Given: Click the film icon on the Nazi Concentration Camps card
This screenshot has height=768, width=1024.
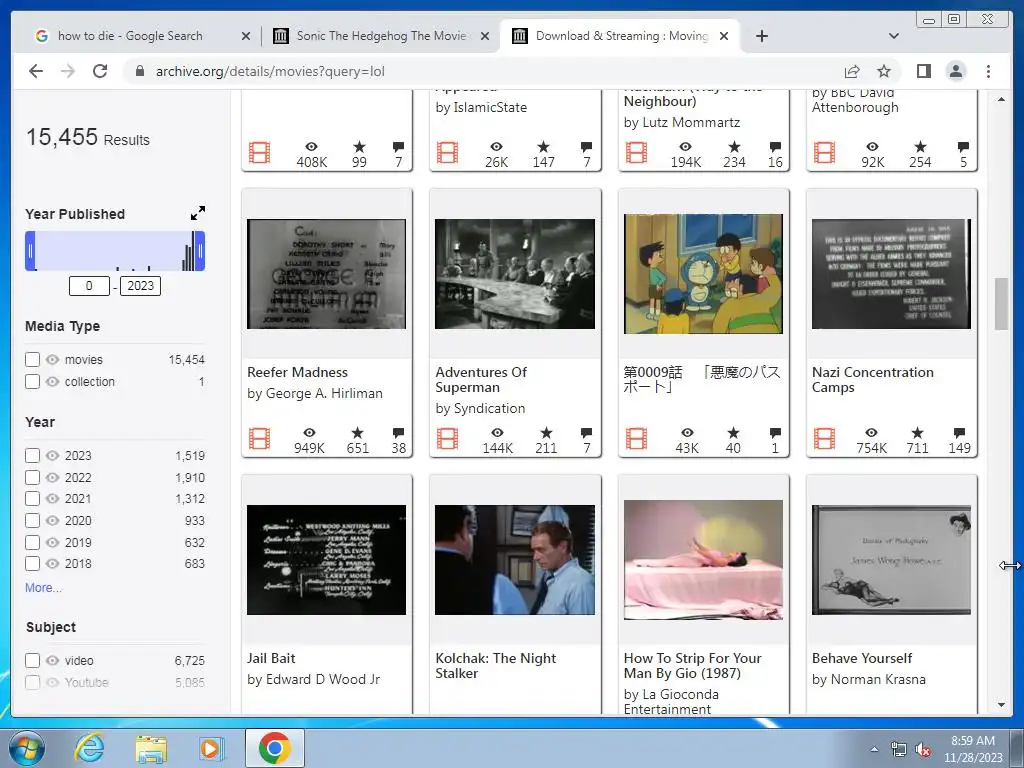Looking at the screenshot, I should click(x=824, y=439).
